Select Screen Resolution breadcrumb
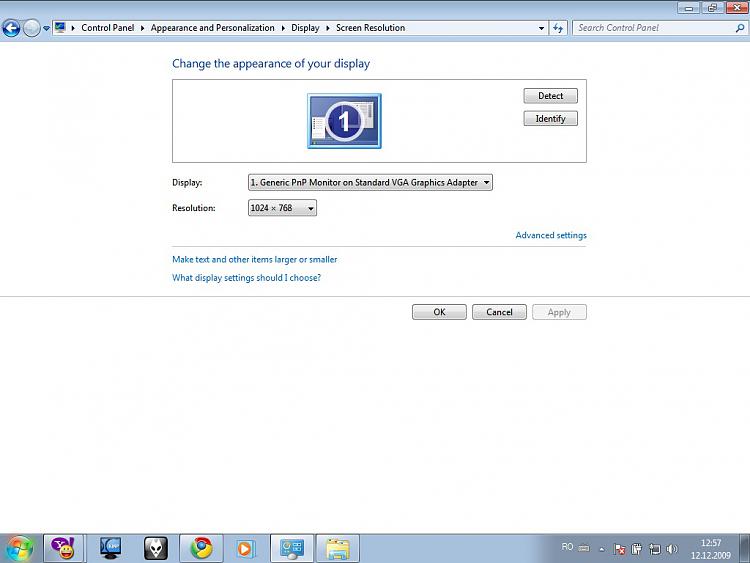 tap(370, 28)
